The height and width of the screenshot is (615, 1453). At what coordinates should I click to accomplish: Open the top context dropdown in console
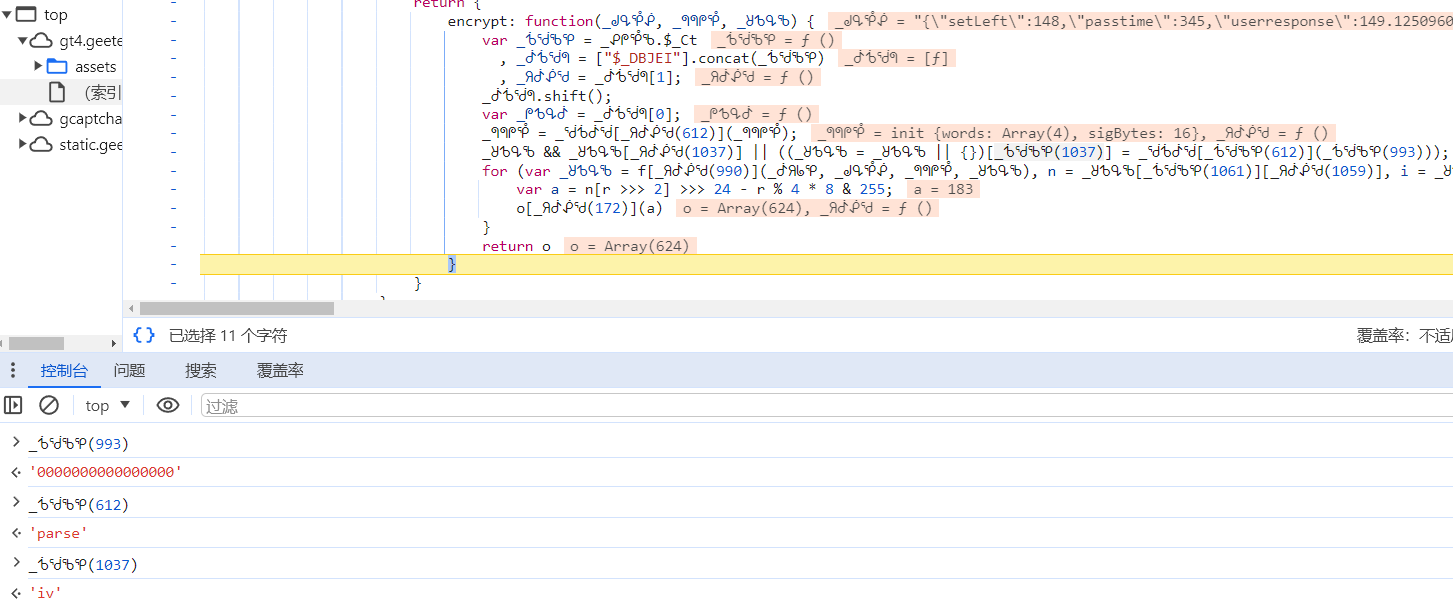[108, 405]
